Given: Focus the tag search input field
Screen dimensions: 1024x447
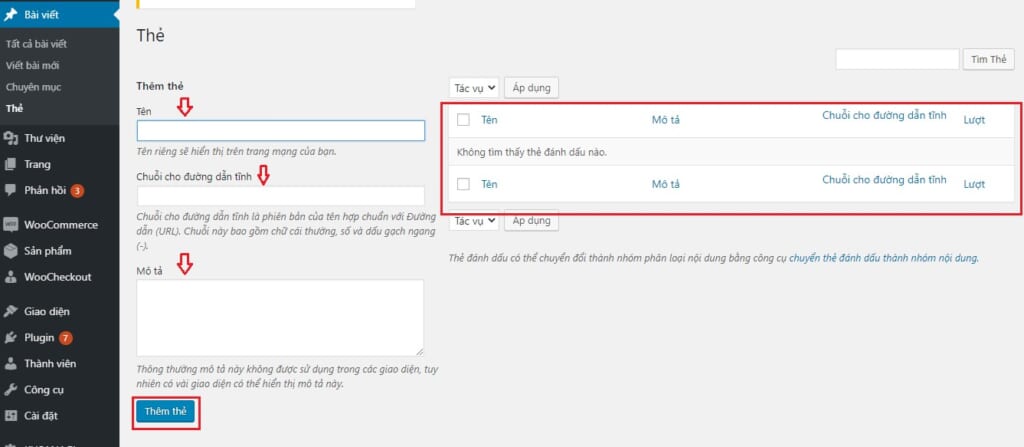Looking at the screenshot, I should [x=897, y=59].
